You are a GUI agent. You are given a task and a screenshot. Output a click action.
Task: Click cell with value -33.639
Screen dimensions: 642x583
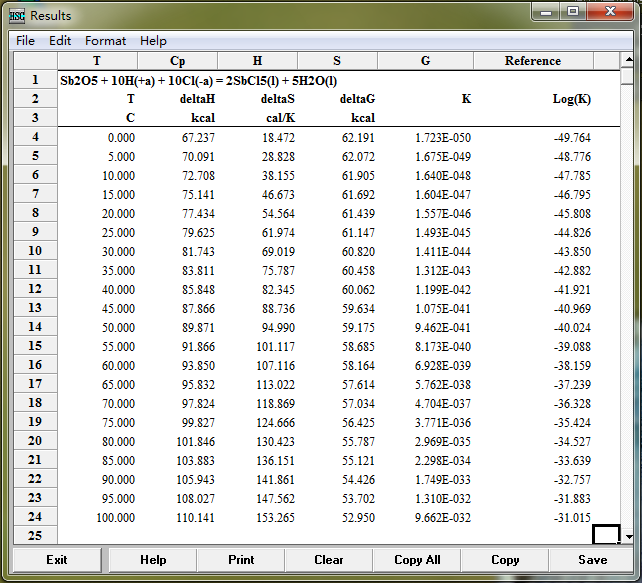(x=572, y=461)
